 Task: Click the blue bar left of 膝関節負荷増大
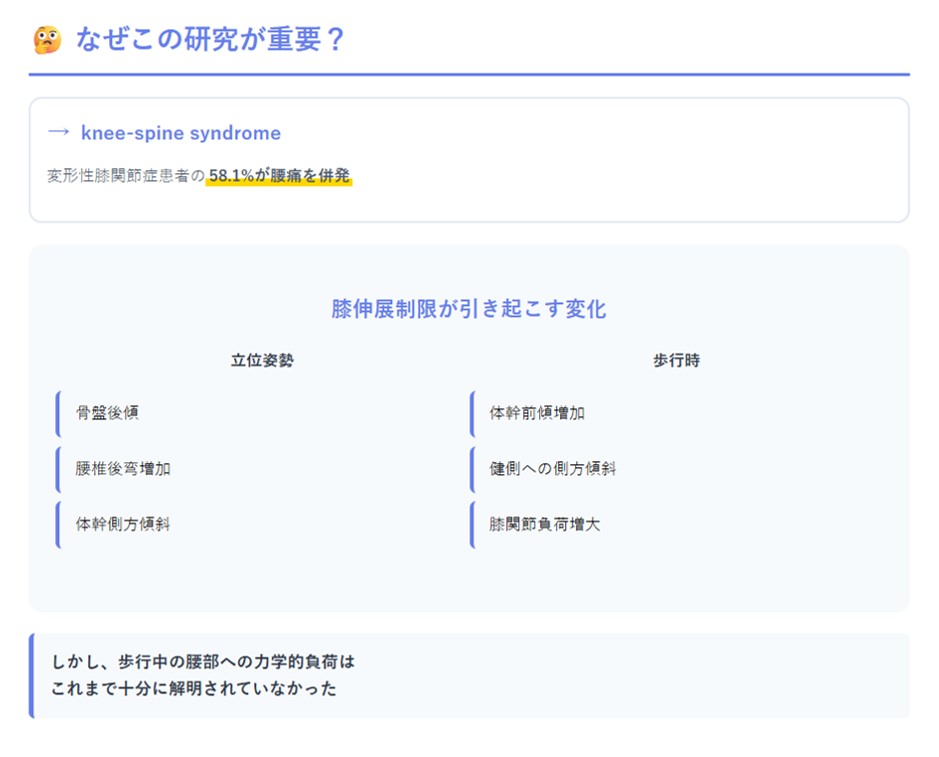(x=472, y=523)
